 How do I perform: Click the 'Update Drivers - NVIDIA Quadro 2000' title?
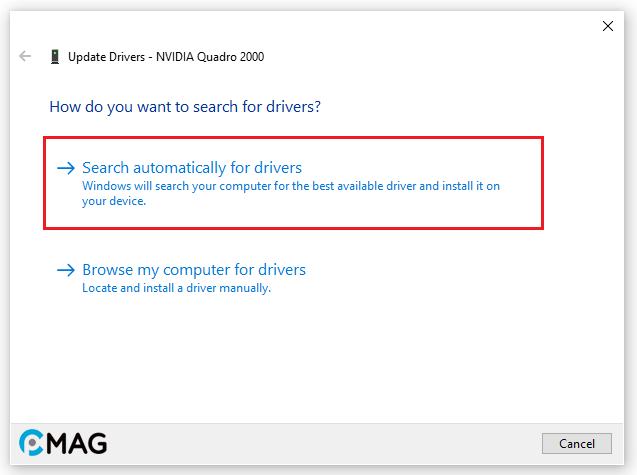click(166, 57)
